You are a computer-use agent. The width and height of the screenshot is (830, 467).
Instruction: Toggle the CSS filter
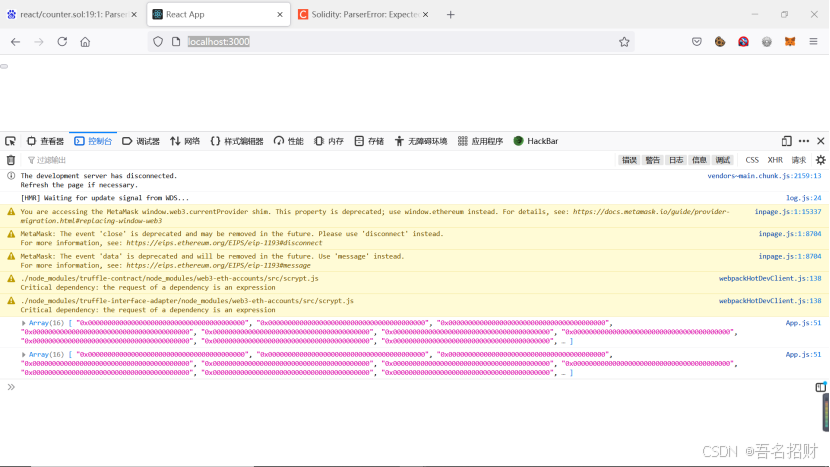click(x=752, y=160)
